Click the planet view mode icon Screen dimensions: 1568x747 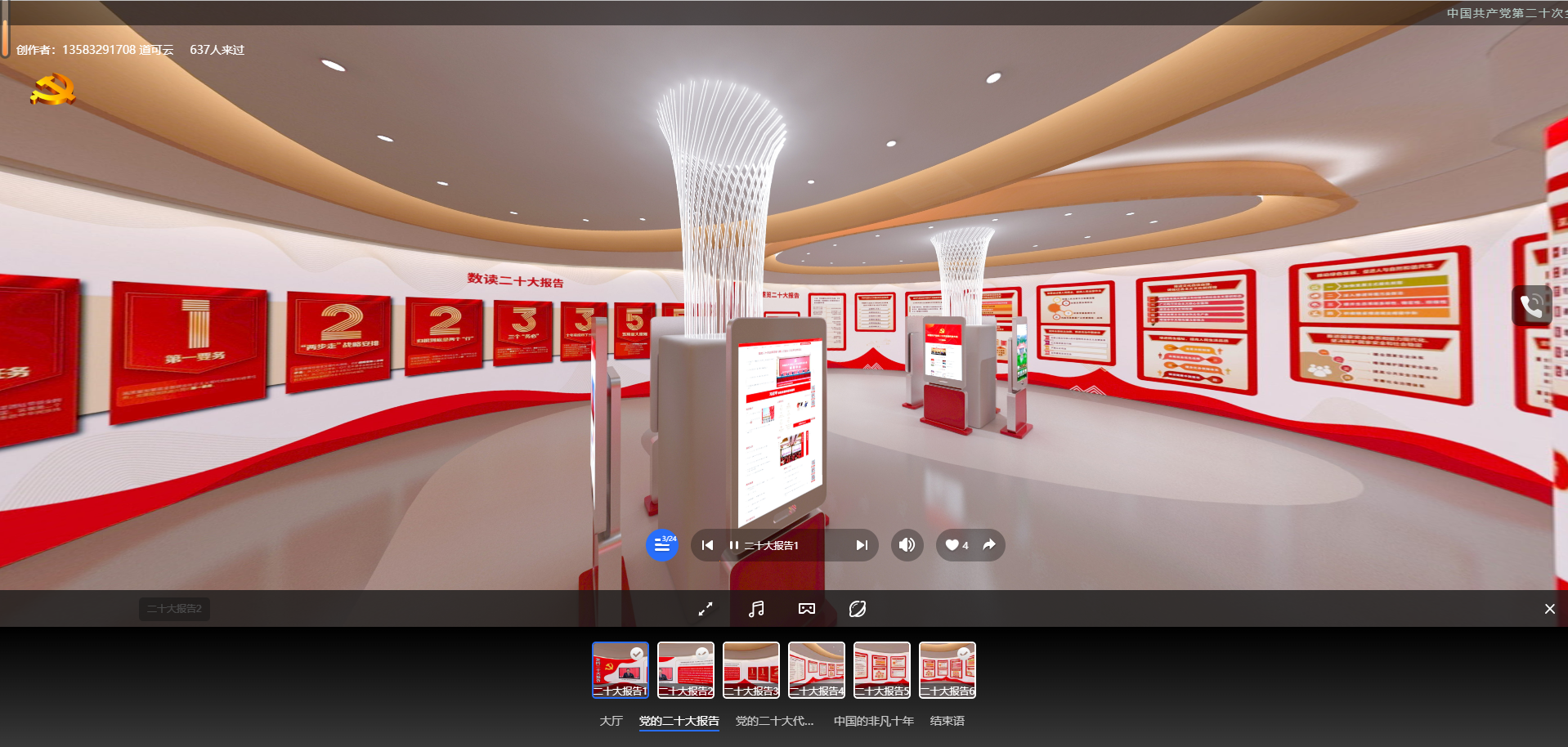point(858,609)
